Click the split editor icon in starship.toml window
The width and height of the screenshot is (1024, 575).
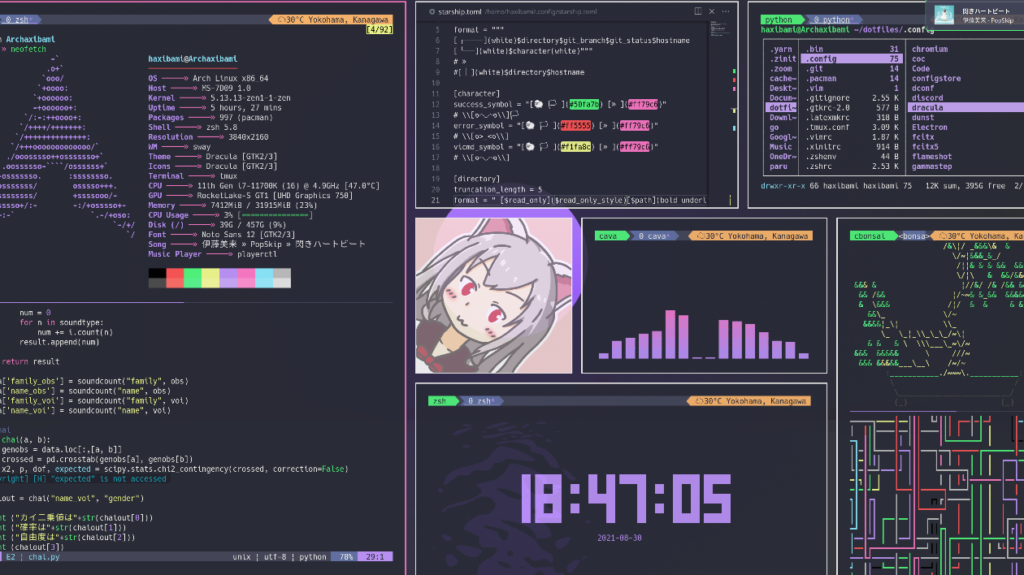[698, 11]
